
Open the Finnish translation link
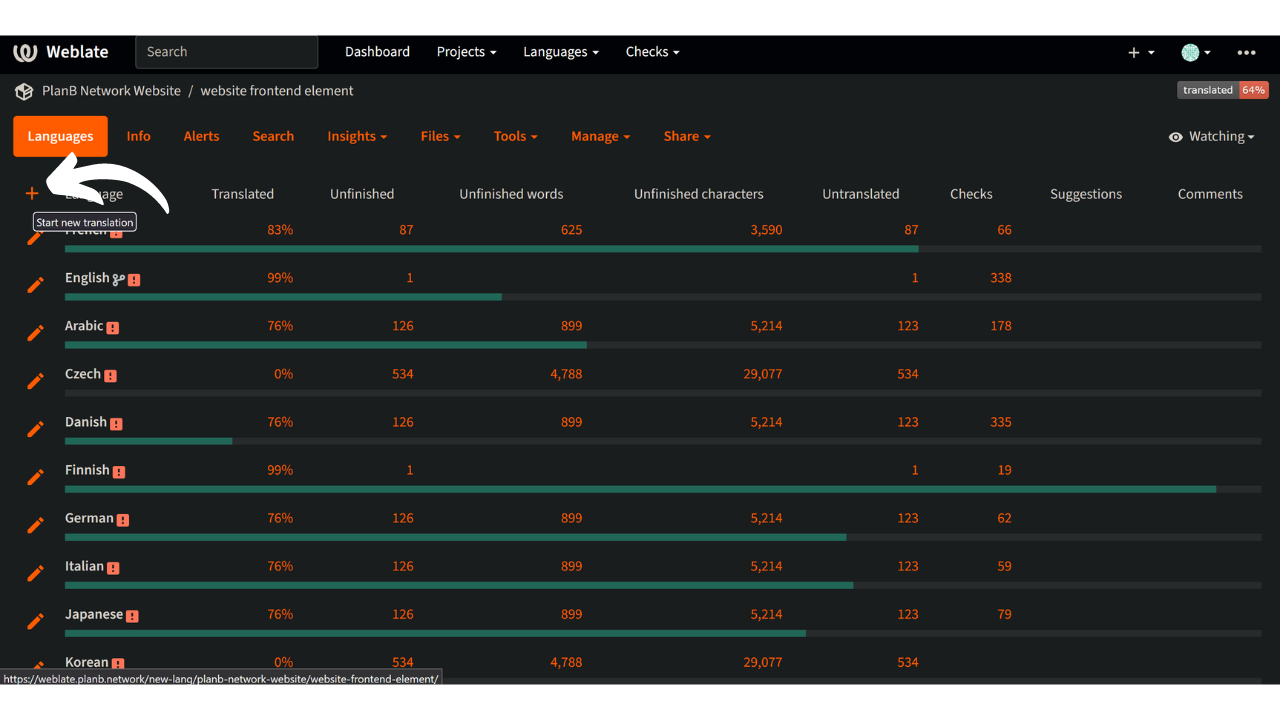pos(87,470)
